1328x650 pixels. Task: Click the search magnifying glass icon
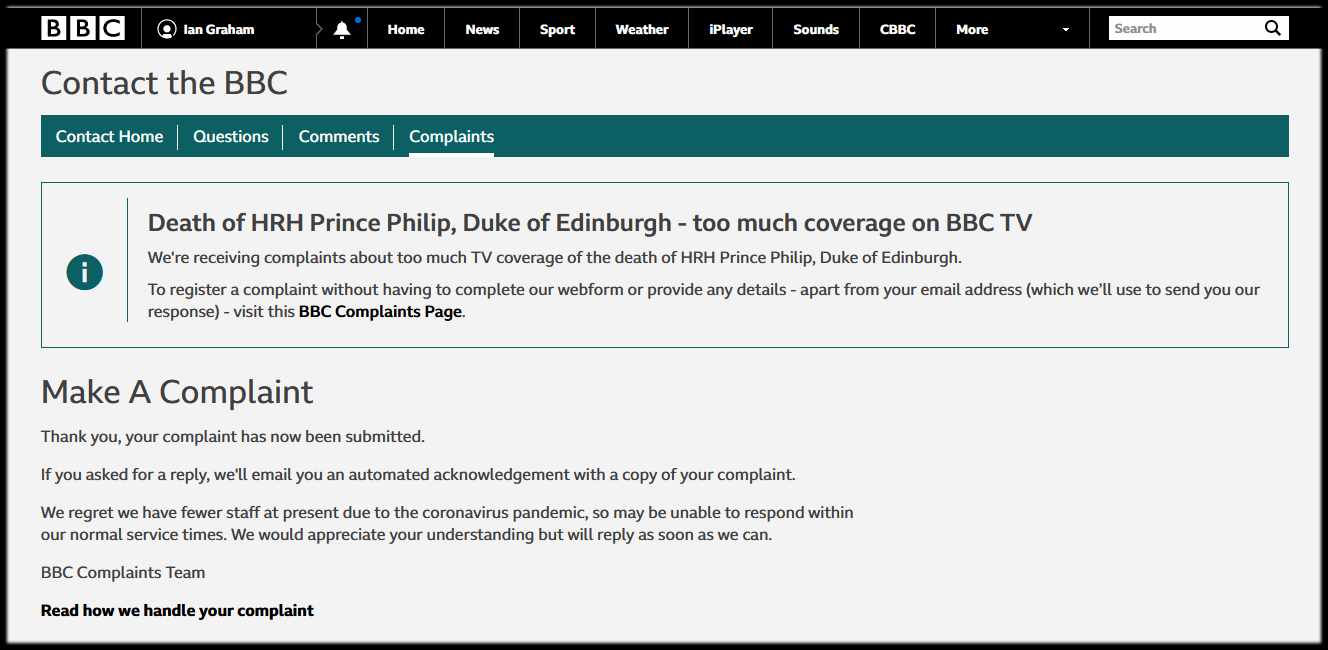click(x=1273, y=28)
